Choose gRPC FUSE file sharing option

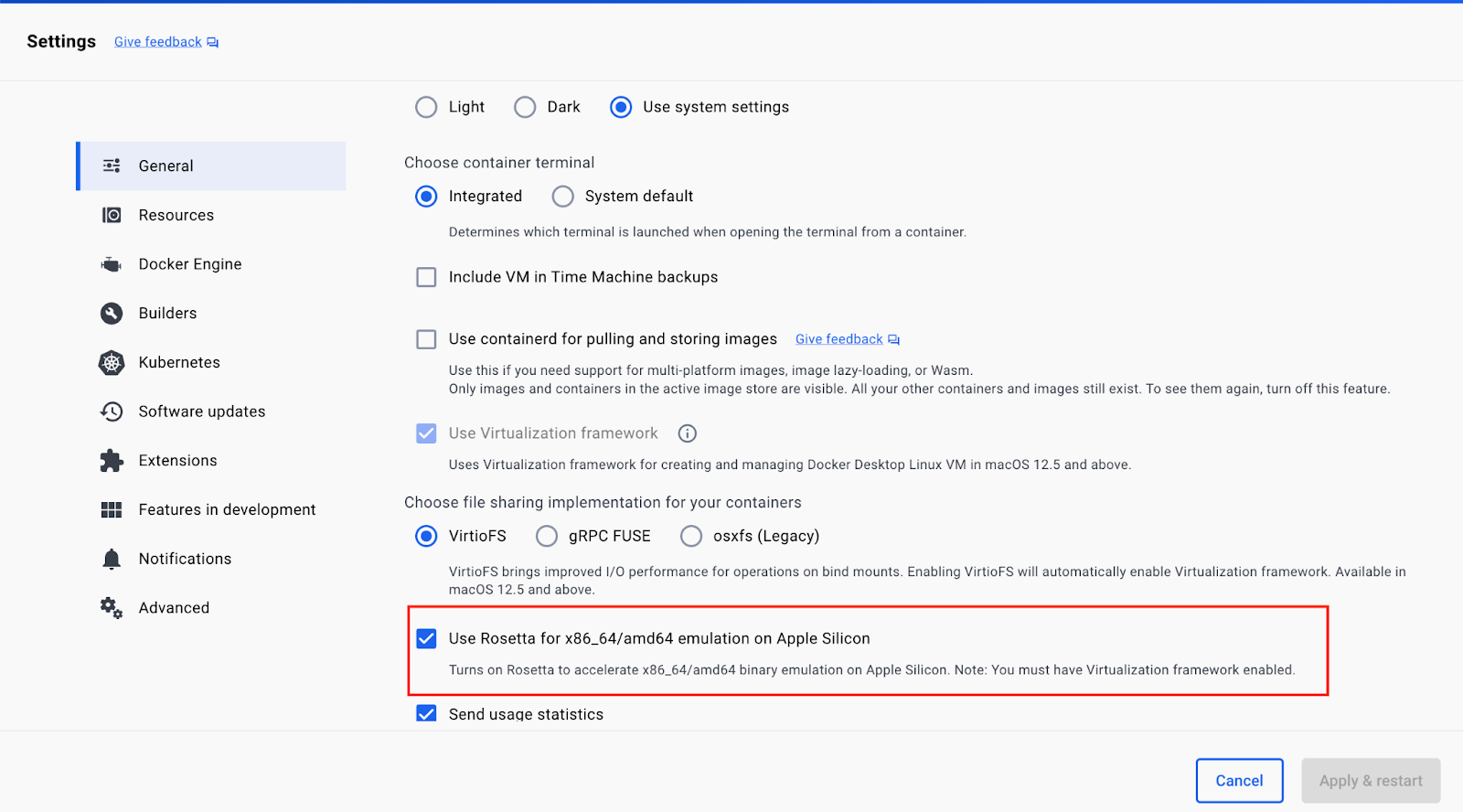(x=547, y=536)
